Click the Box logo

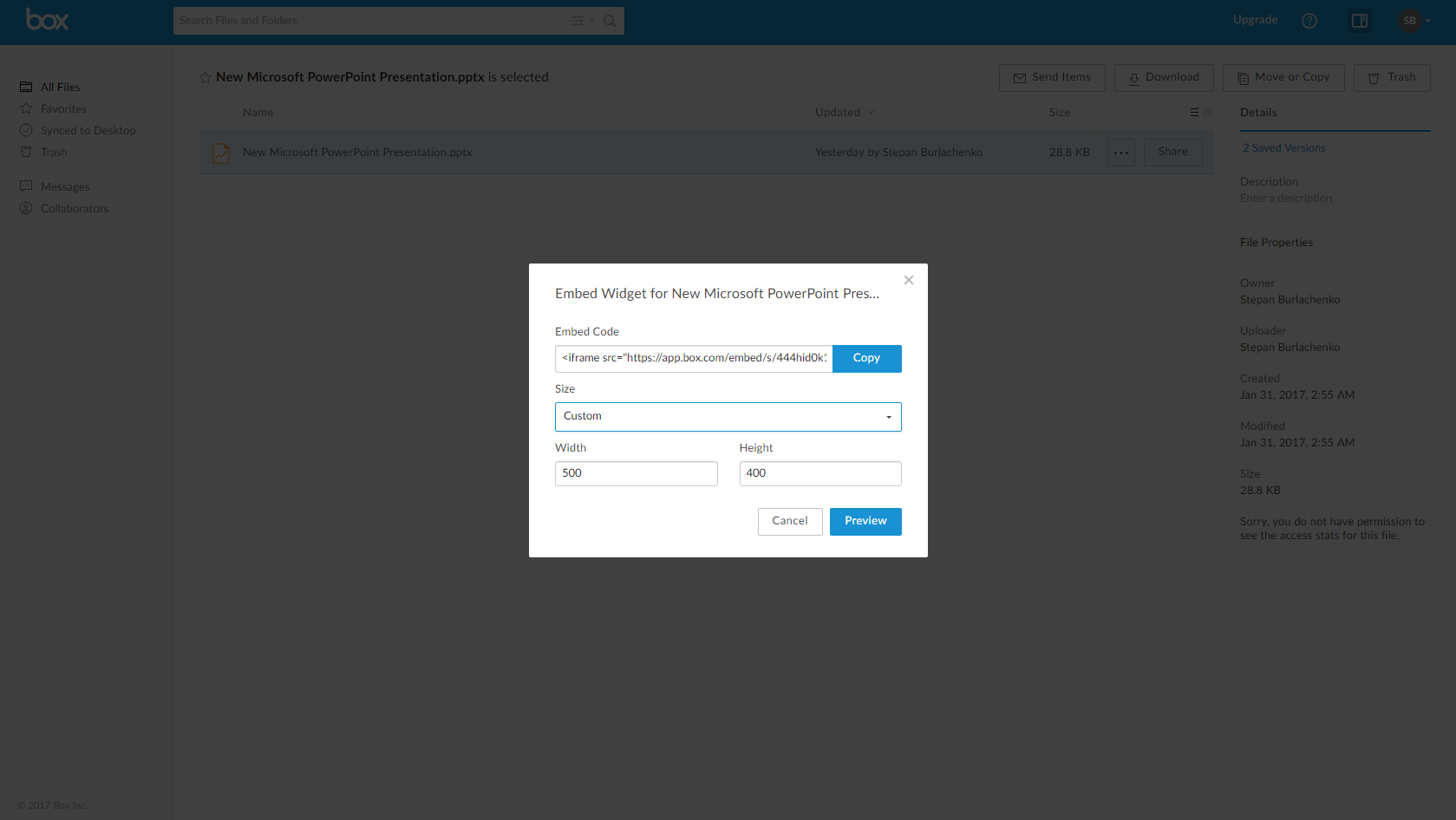coord(47,19)
